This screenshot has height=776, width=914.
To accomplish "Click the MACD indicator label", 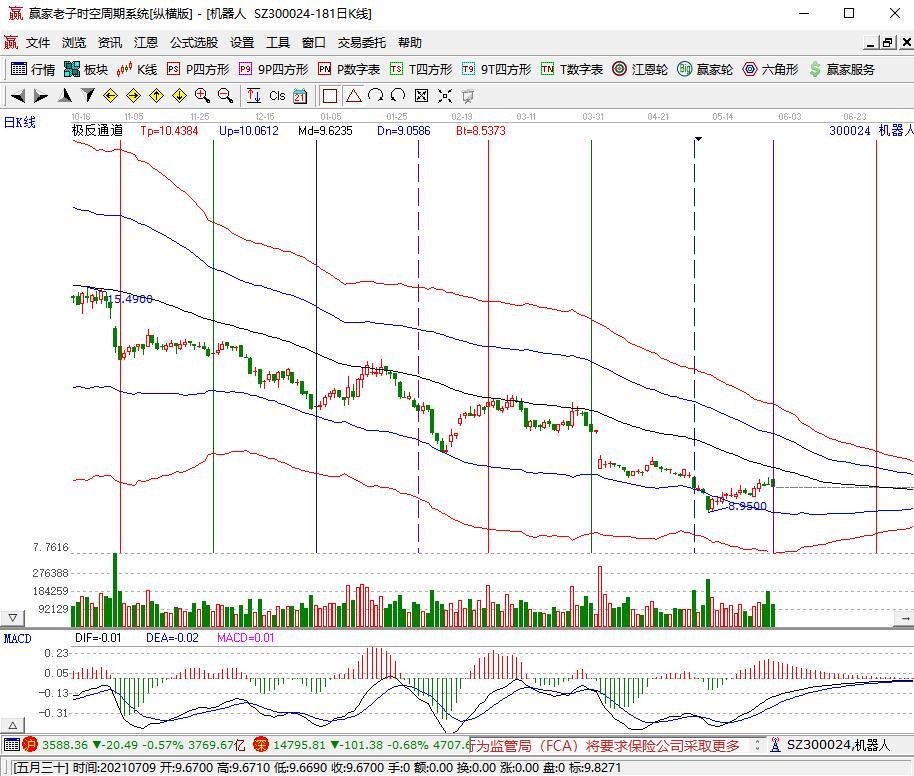I will point(17,638).
